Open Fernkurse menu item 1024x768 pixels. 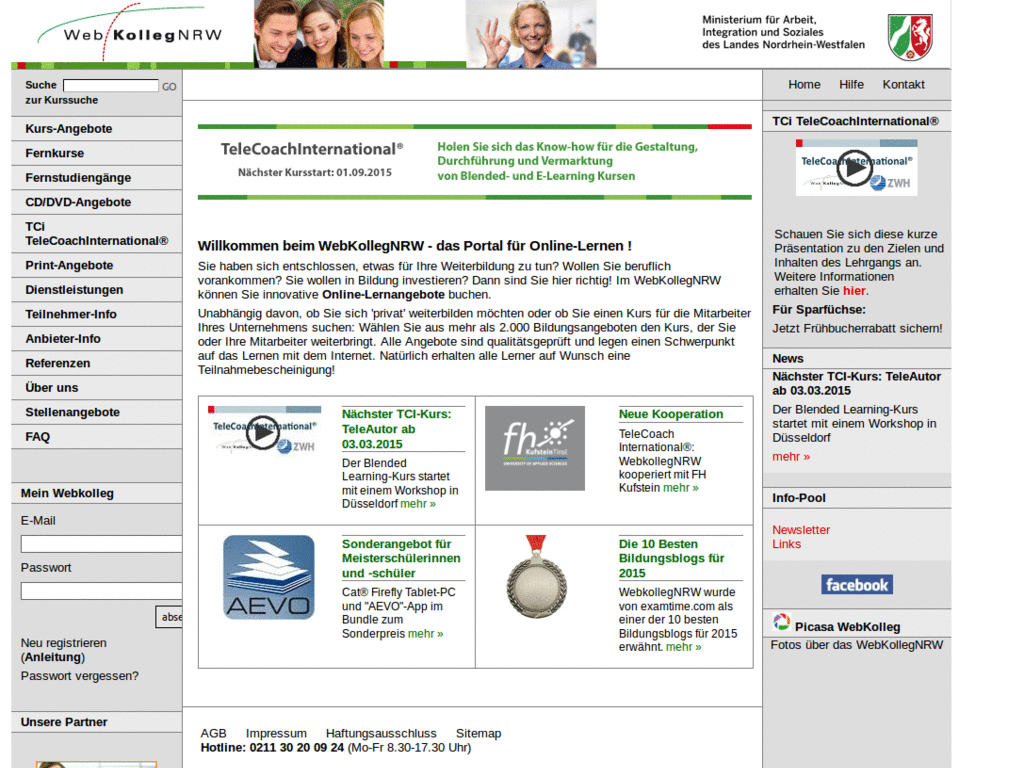click(x=97, y=153)
